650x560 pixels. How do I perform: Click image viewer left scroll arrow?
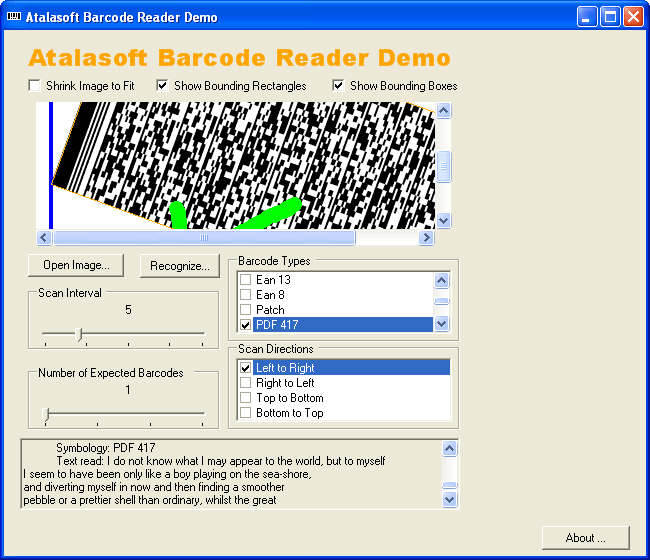coord(44,238)
